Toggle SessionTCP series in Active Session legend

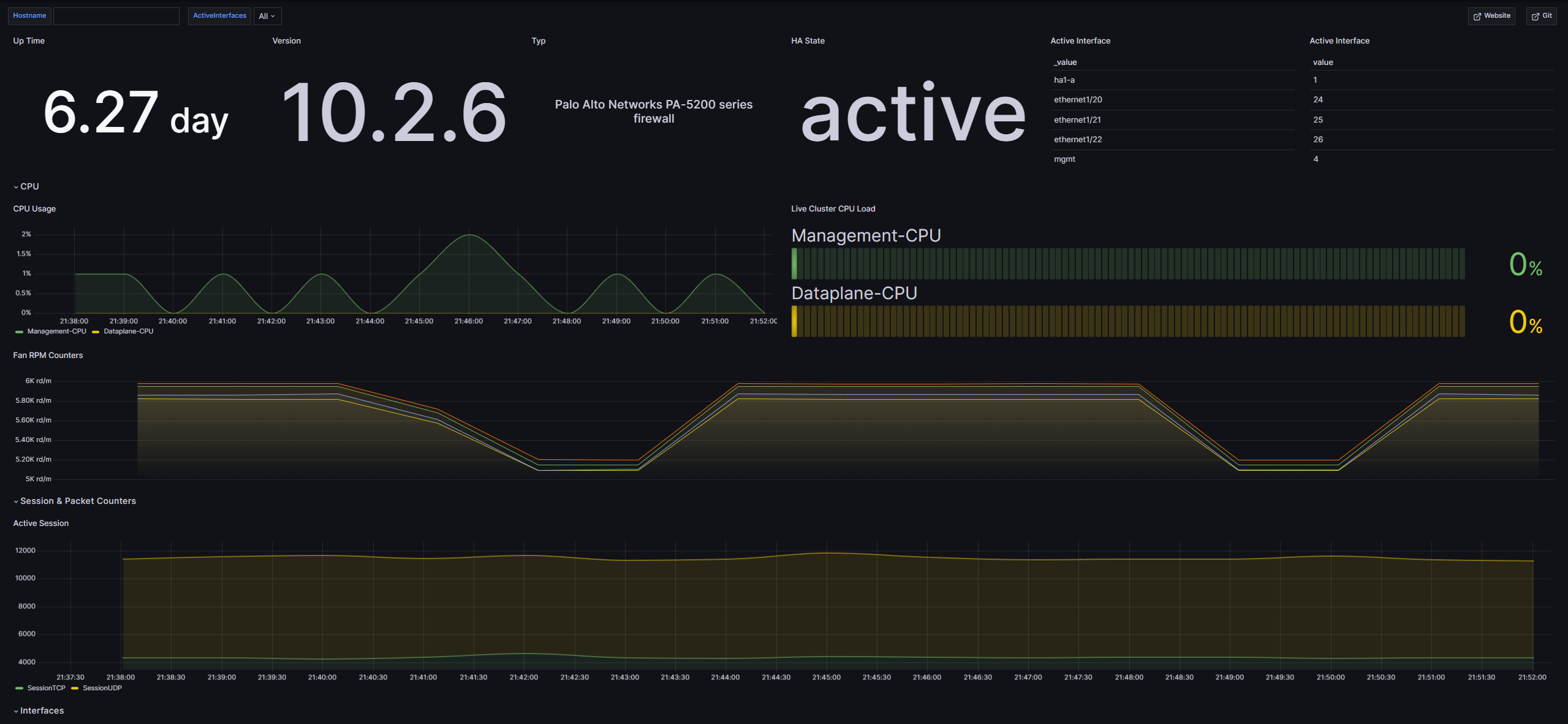[46, 688]
